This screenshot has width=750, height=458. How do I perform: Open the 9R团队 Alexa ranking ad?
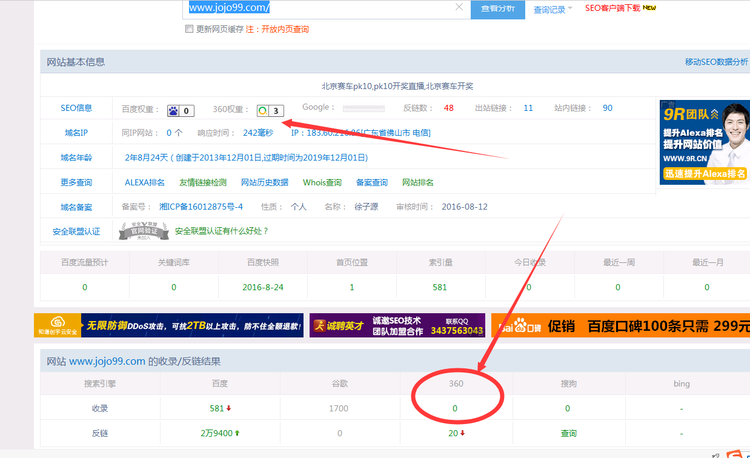point(705,142)
